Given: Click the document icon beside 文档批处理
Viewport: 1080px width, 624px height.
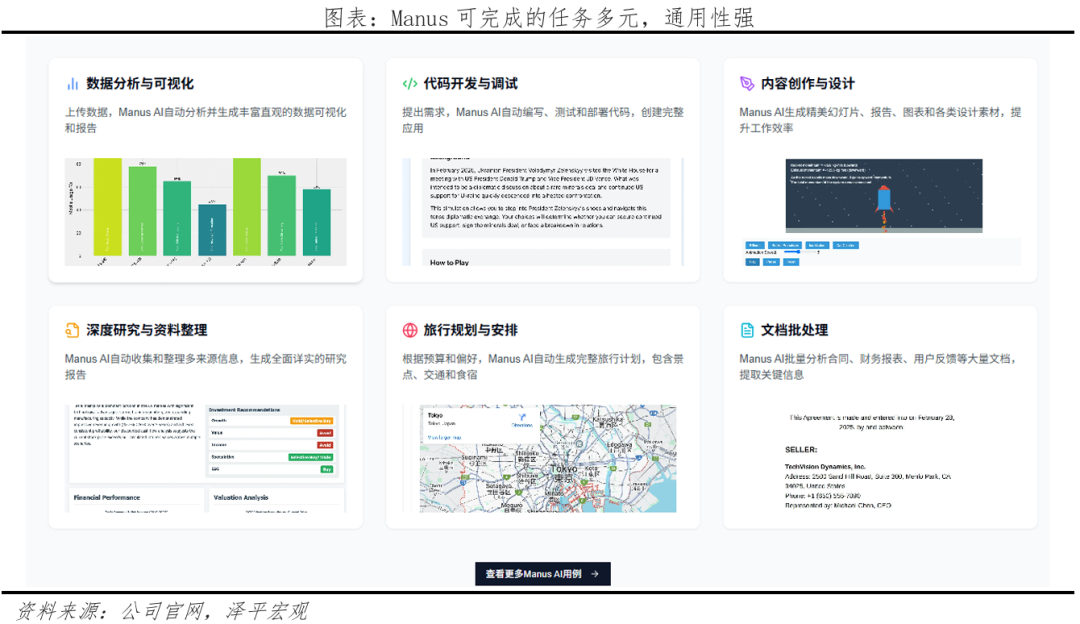Looking at the screenshot, I should [747, 330].
